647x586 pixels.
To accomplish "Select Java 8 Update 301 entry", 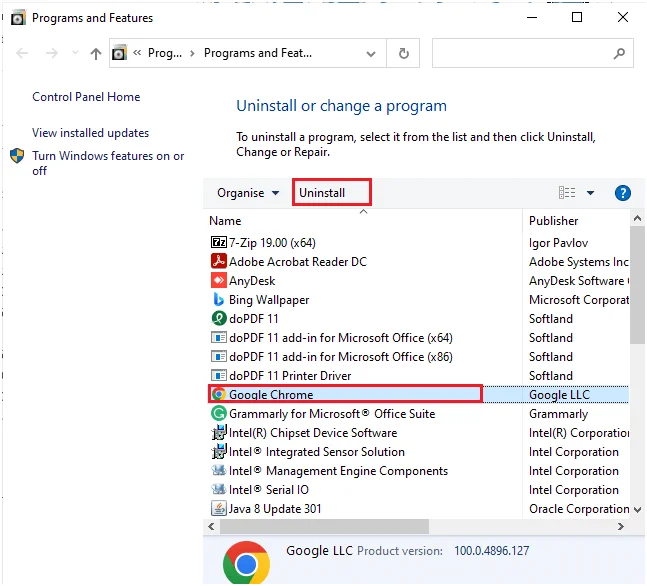I will [x=275, y=508].
